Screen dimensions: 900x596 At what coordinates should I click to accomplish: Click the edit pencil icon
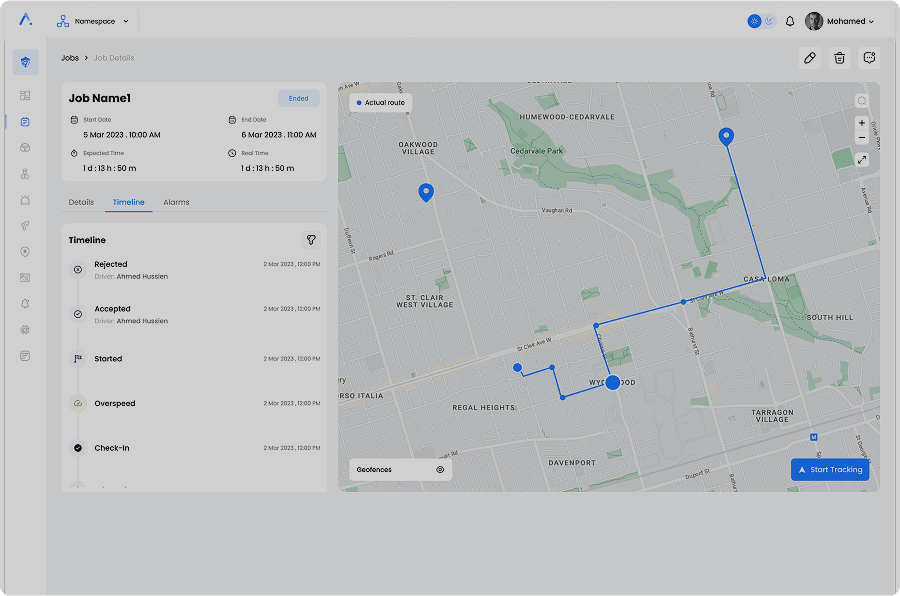point(810,58)
